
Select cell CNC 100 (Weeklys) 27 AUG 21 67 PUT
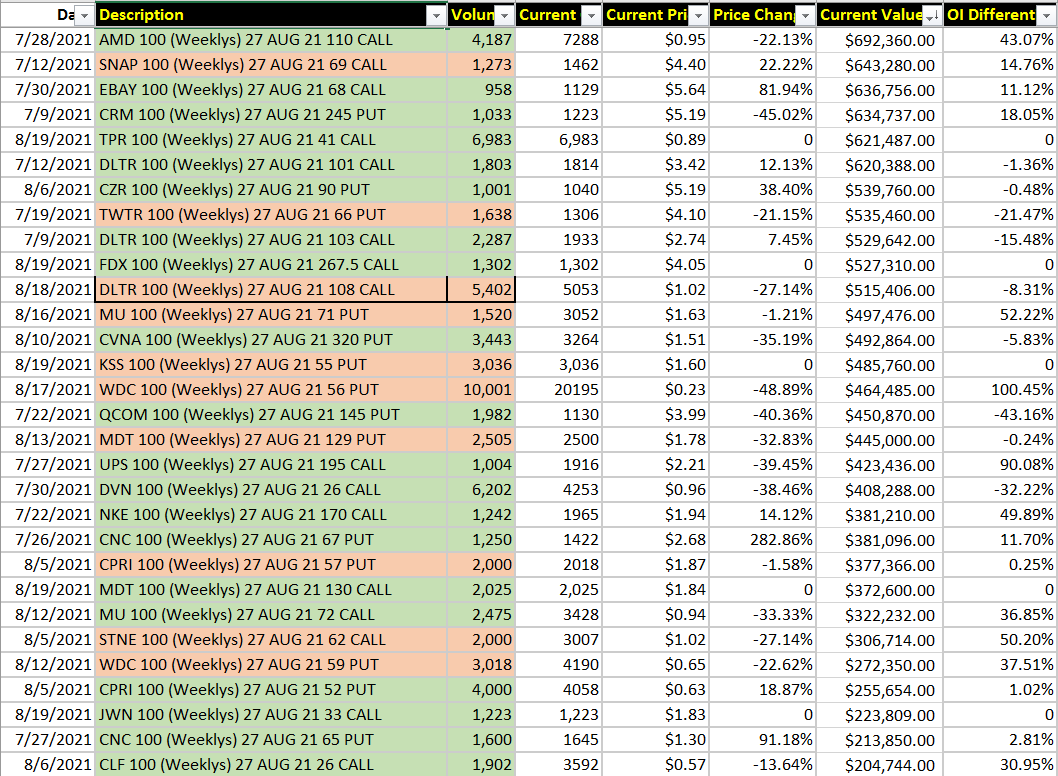[x=271, y=539]
